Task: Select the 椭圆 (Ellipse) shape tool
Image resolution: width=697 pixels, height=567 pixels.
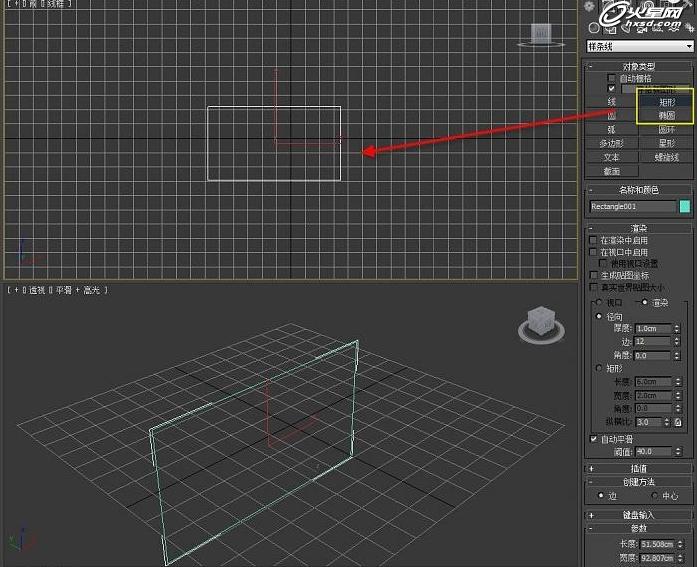Action: (665, 116)
